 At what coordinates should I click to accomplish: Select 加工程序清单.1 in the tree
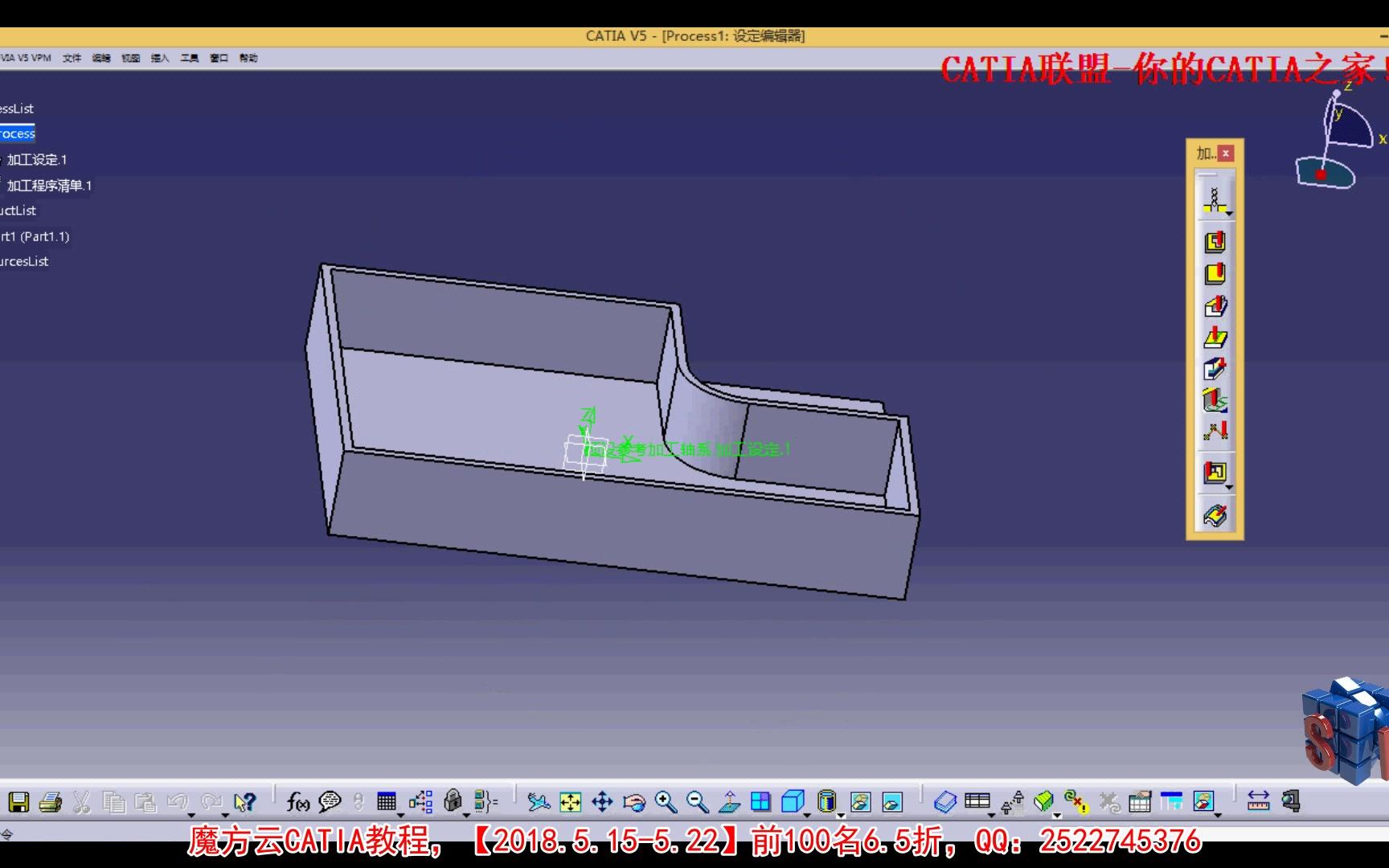pos(49,186)
